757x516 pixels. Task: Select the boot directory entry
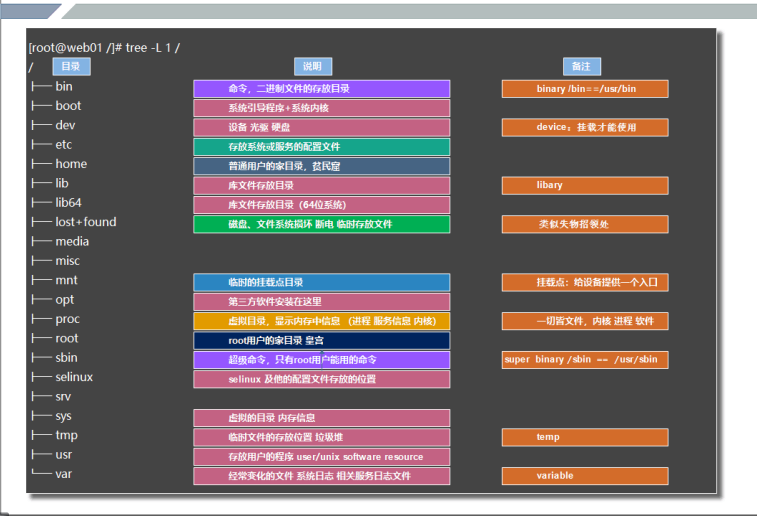68,106
